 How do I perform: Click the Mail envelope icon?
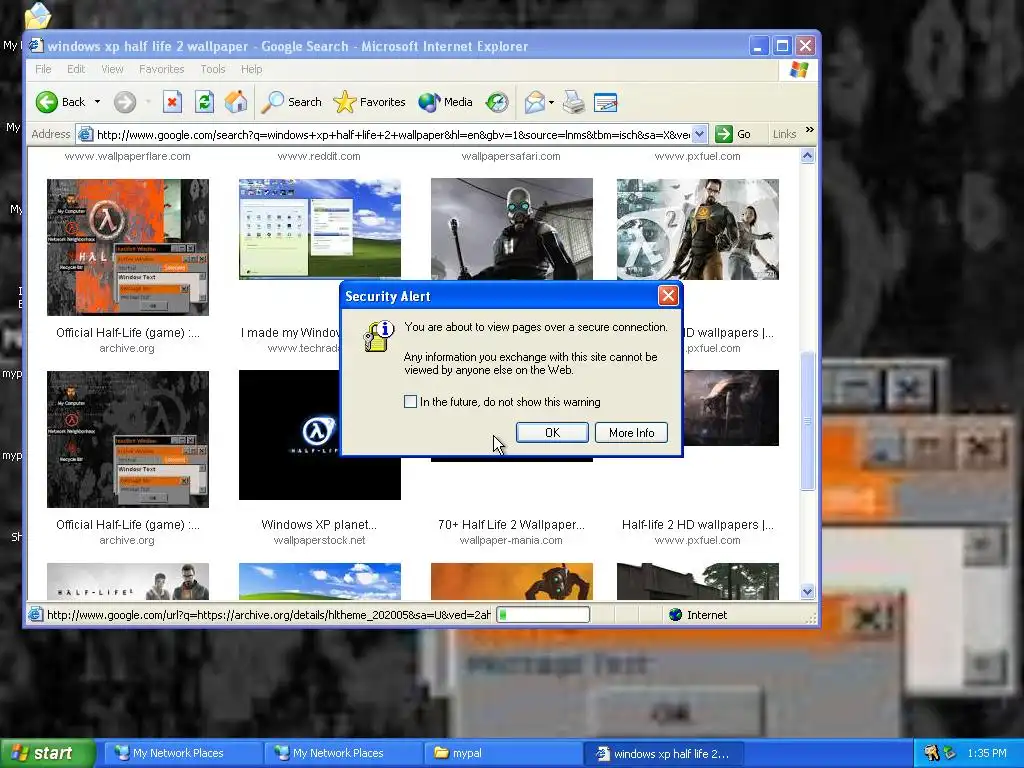click(x=534, y=102)
